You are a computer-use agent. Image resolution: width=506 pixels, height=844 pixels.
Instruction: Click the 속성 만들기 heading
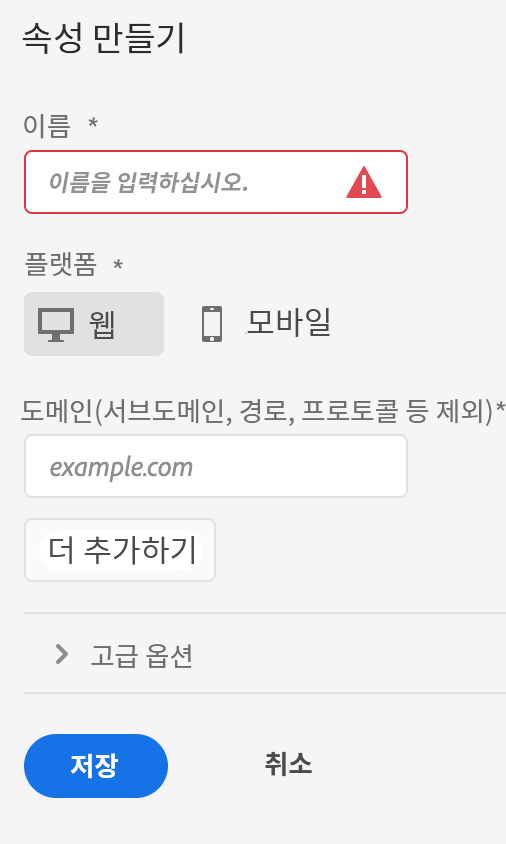[104, 38]
